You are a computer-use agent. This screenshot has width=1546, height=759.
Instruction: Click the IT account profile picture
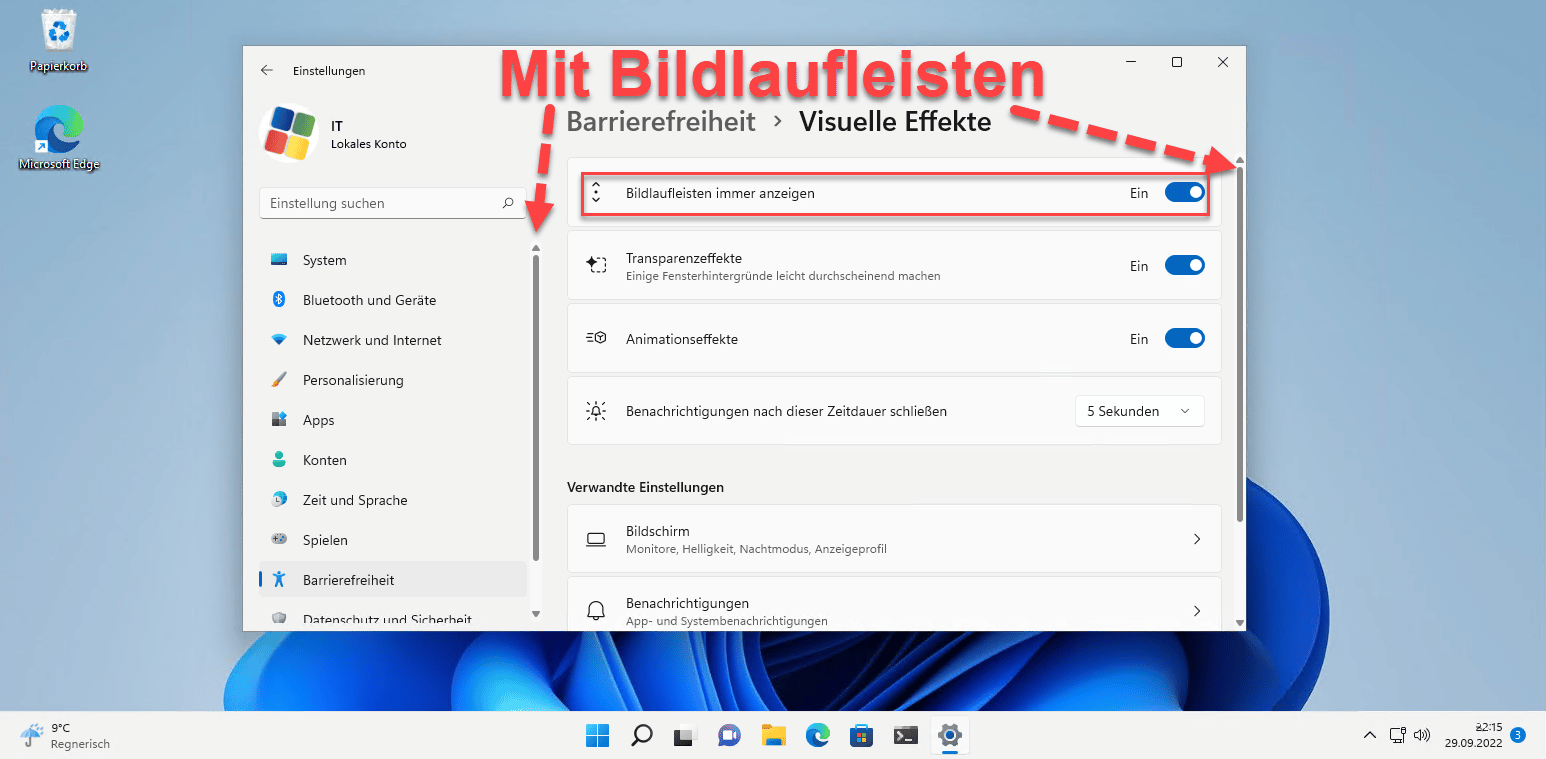289,133
